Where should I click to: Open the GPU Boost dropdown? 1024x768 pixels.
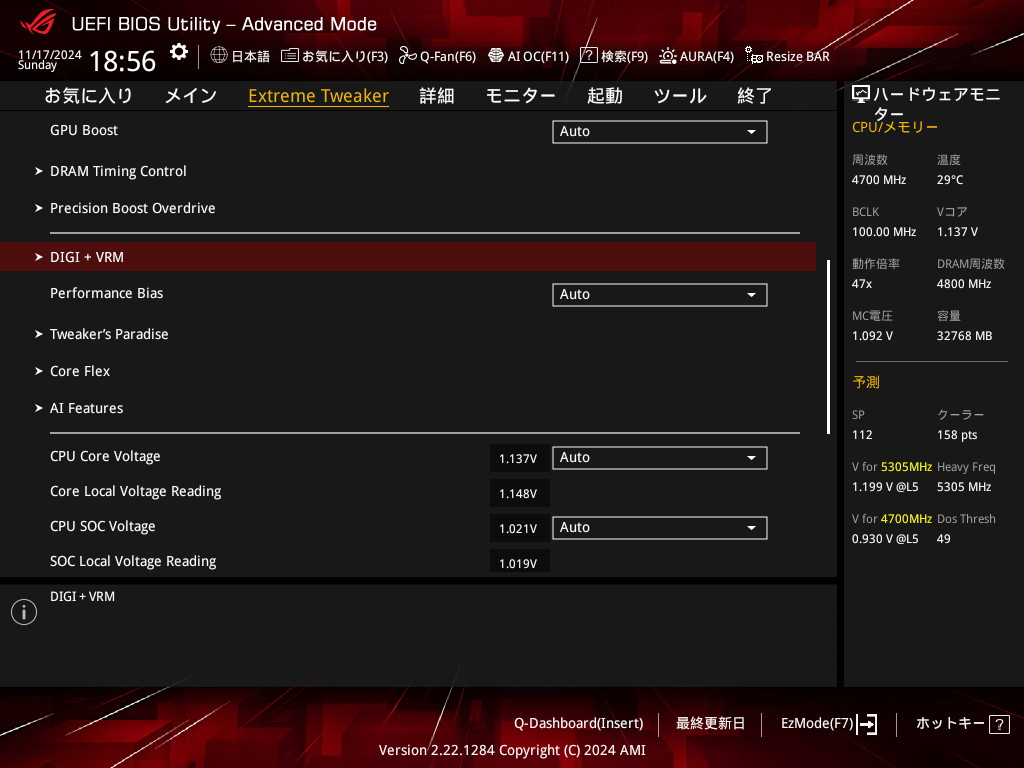[x=660, y=131]
